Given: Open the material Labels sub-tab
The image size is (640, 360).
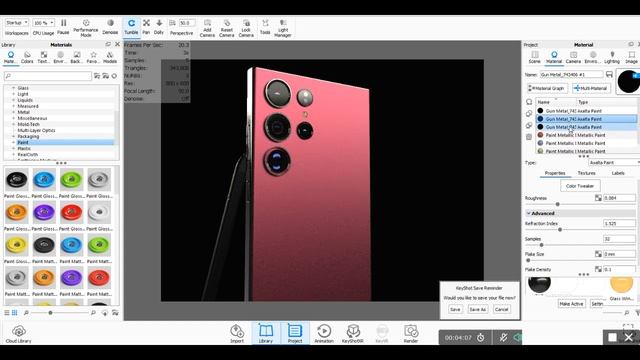Looking at the screenshot, I should coord(618,173).
